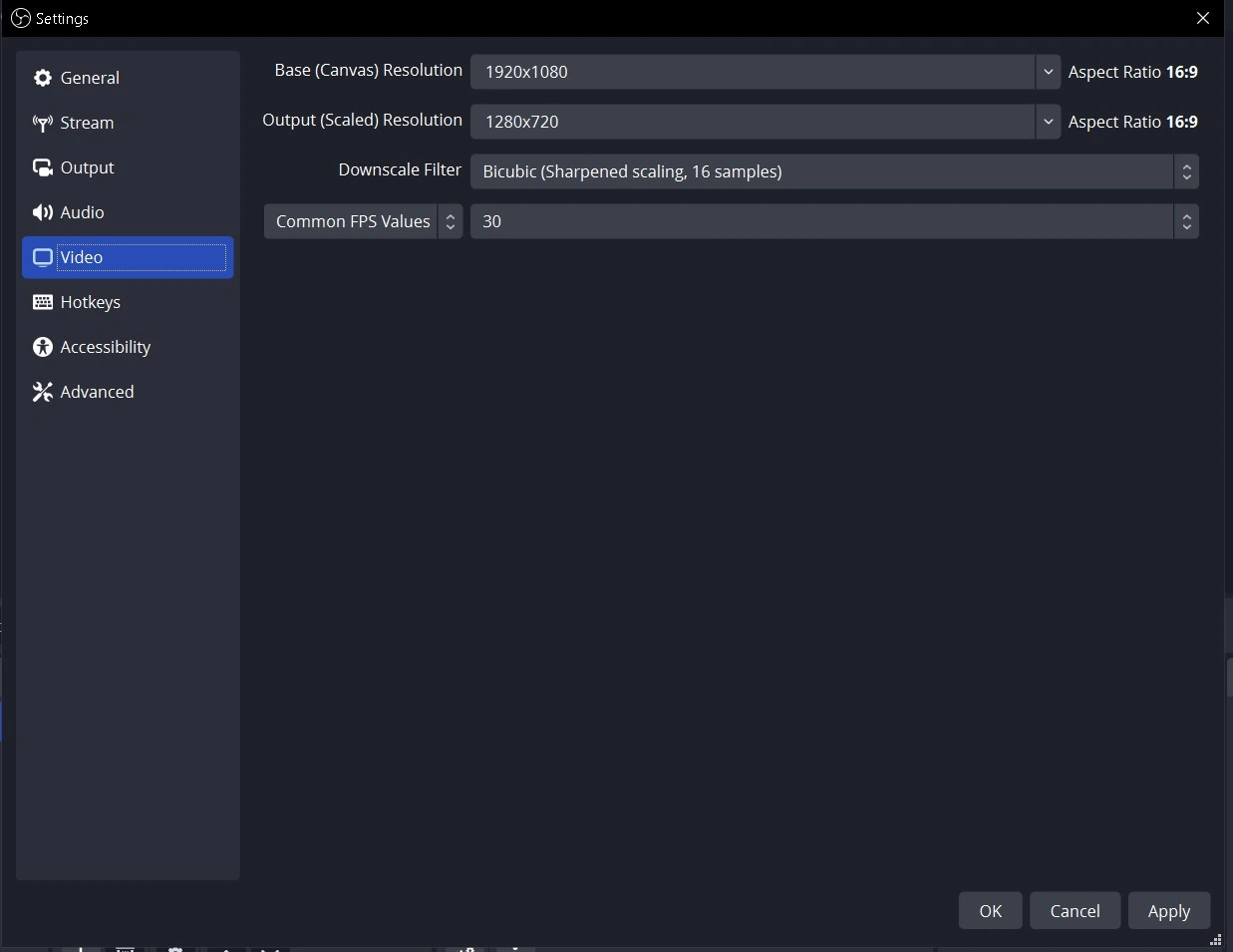Click the Audio speaker icon
The width and height of the screenshot is (1233, 952).
click(x=43, y=212)
